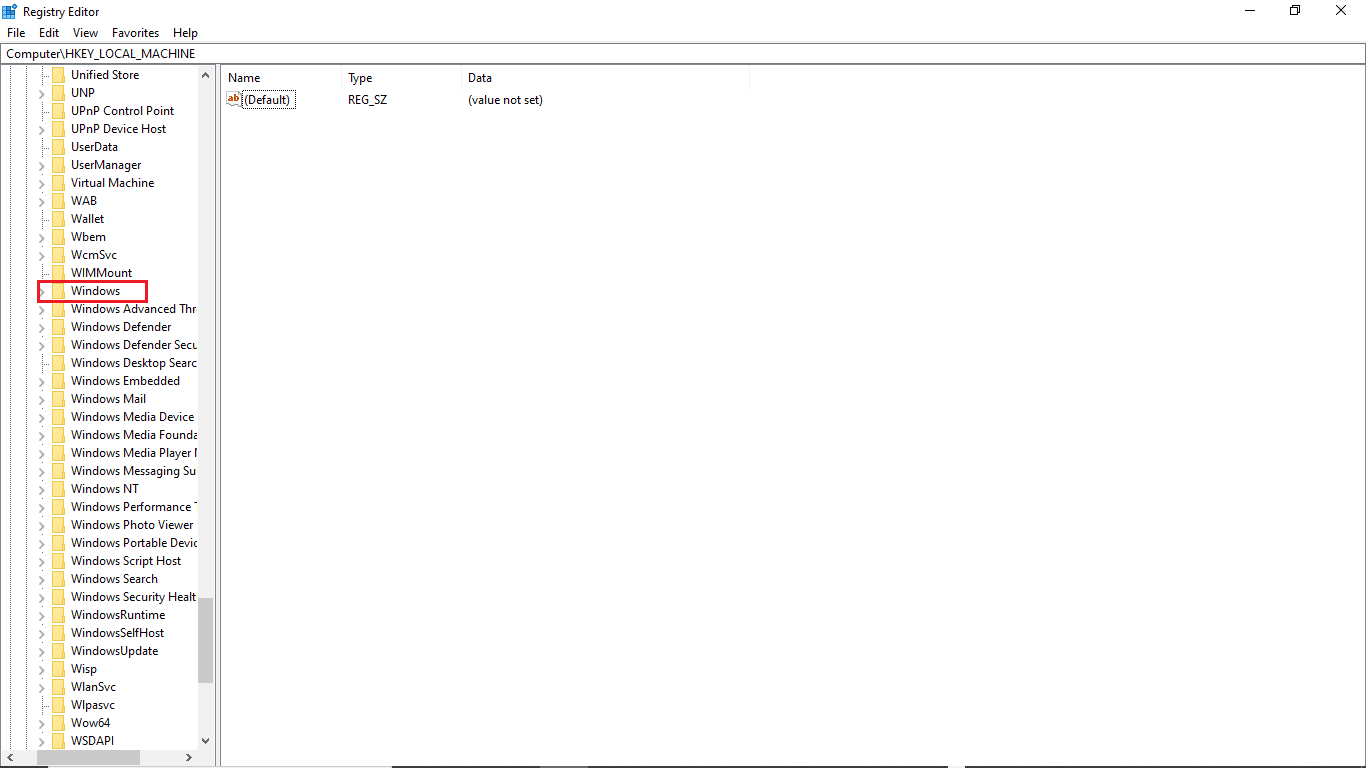Select the "Windows Portable Devic" key label
The image size is (1366, 768).
point(134,543)
